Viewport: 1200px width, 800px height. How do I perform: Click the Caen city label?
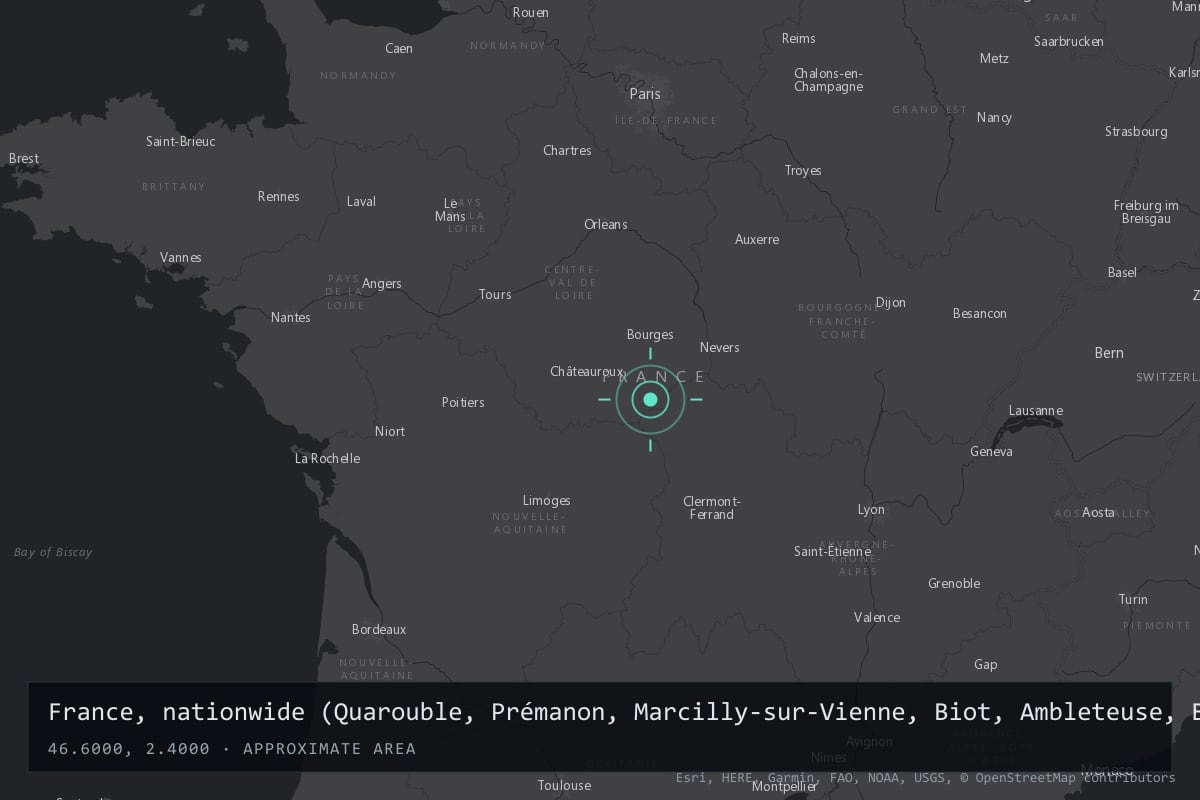pyautogui.click(x=399, y=48)
